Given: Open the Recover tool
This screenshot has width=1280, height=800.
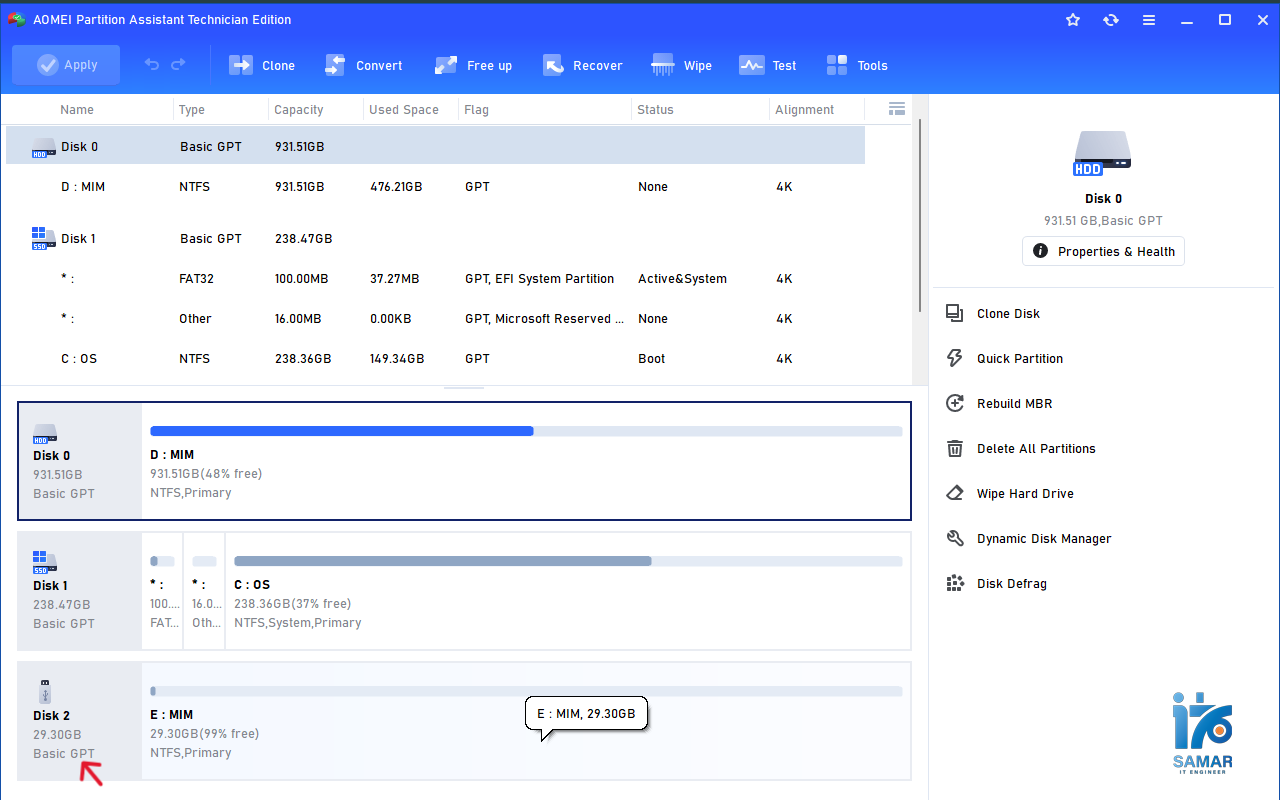Looking at the screenshot, I should [582, 66].
